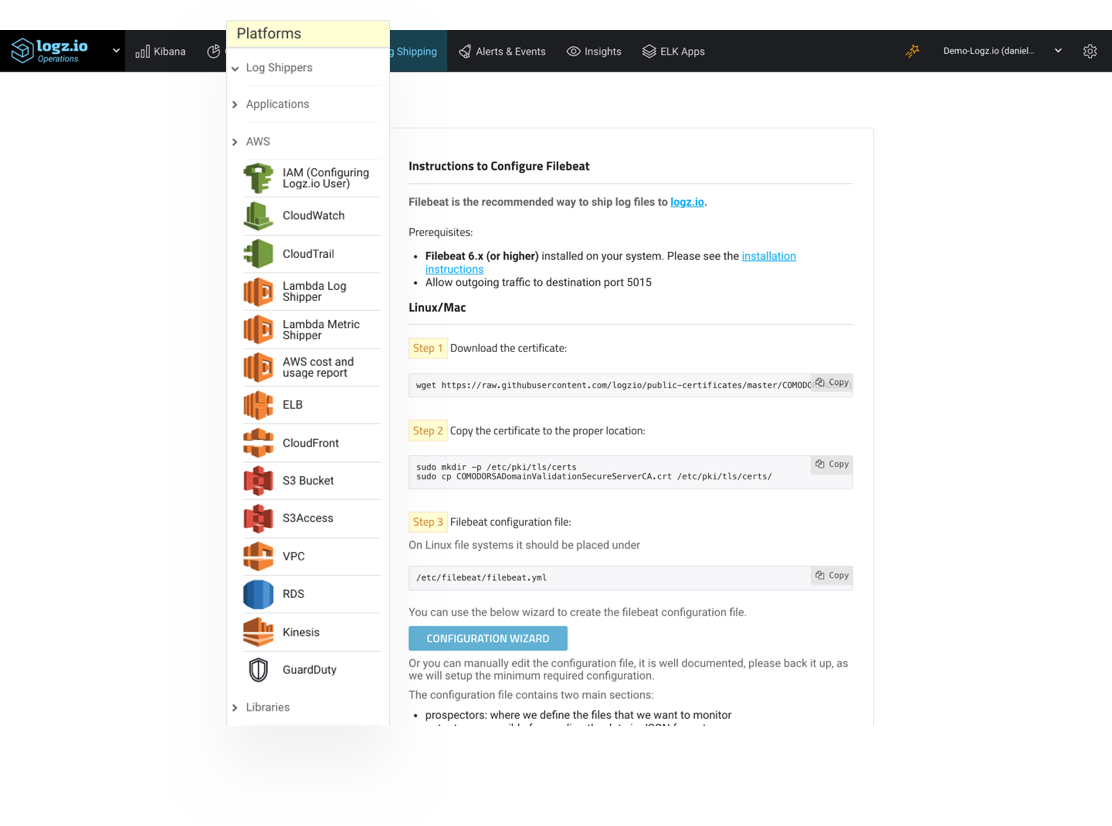The width and height of the screenshot is (1112, 826).
Task: Click the pie chart icon next to Kibana
Action: 213,51
